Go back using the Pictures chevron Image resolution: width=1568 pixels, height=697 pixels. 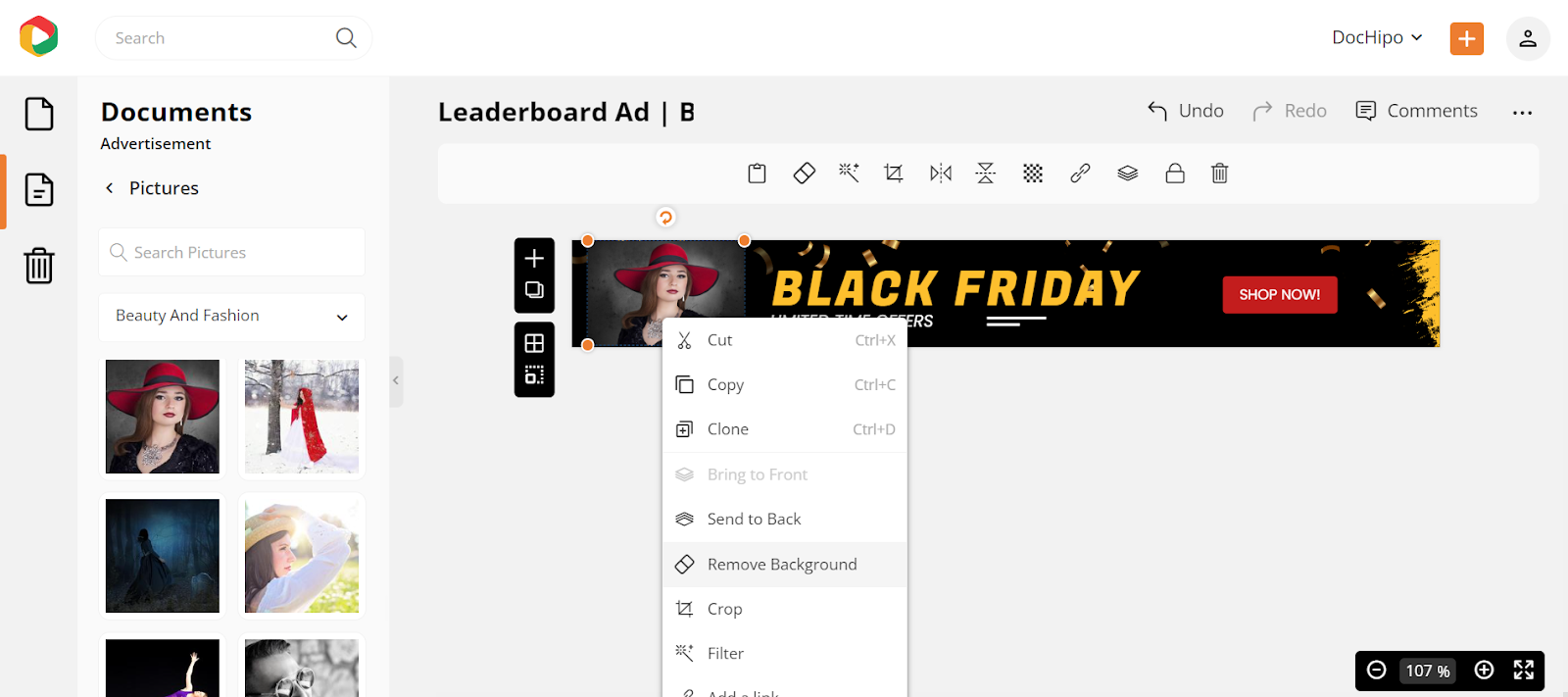tap(110, 188)
